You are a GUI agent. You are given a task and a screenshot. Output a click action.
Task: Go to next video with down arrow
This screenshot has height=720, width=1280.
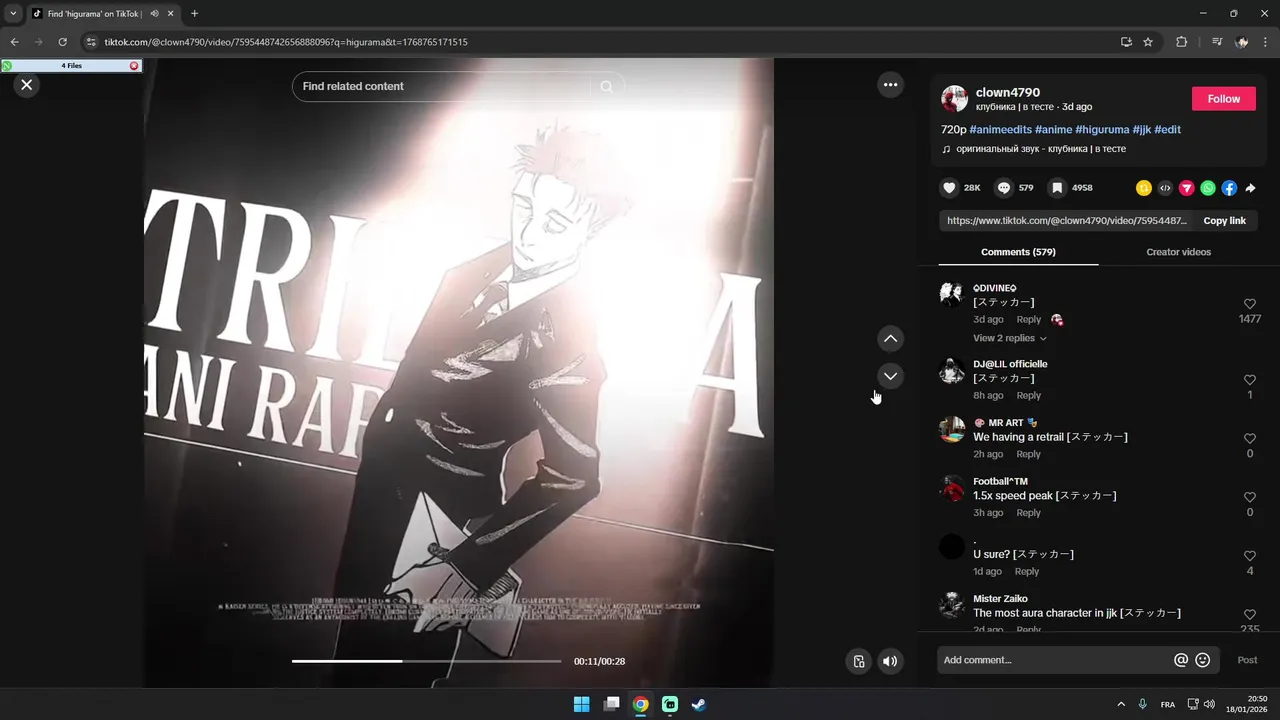pos(890,376)
